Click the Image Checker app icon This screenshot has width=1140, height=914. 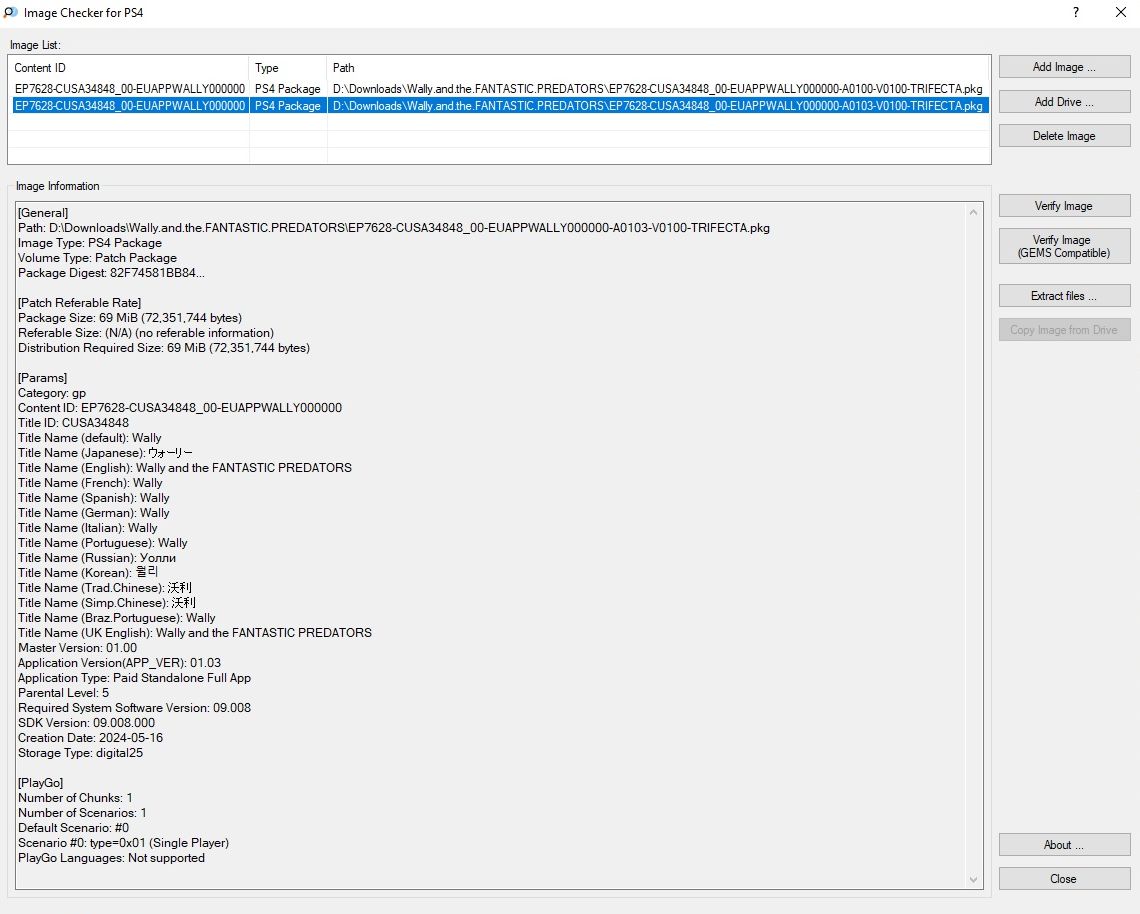tap(10, 12)
